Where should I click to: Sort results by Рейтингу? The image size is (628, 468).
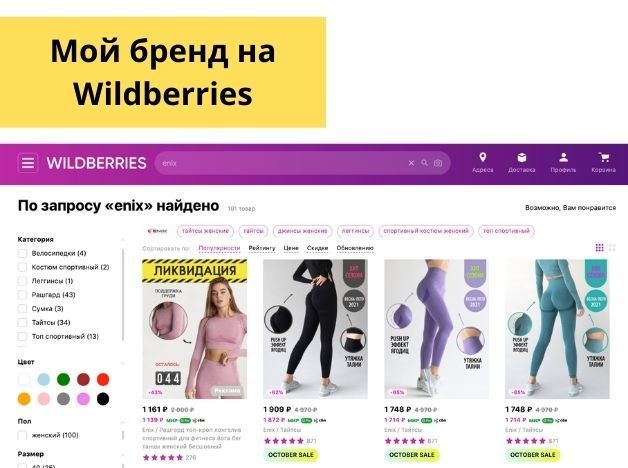(x=262, y=248)
